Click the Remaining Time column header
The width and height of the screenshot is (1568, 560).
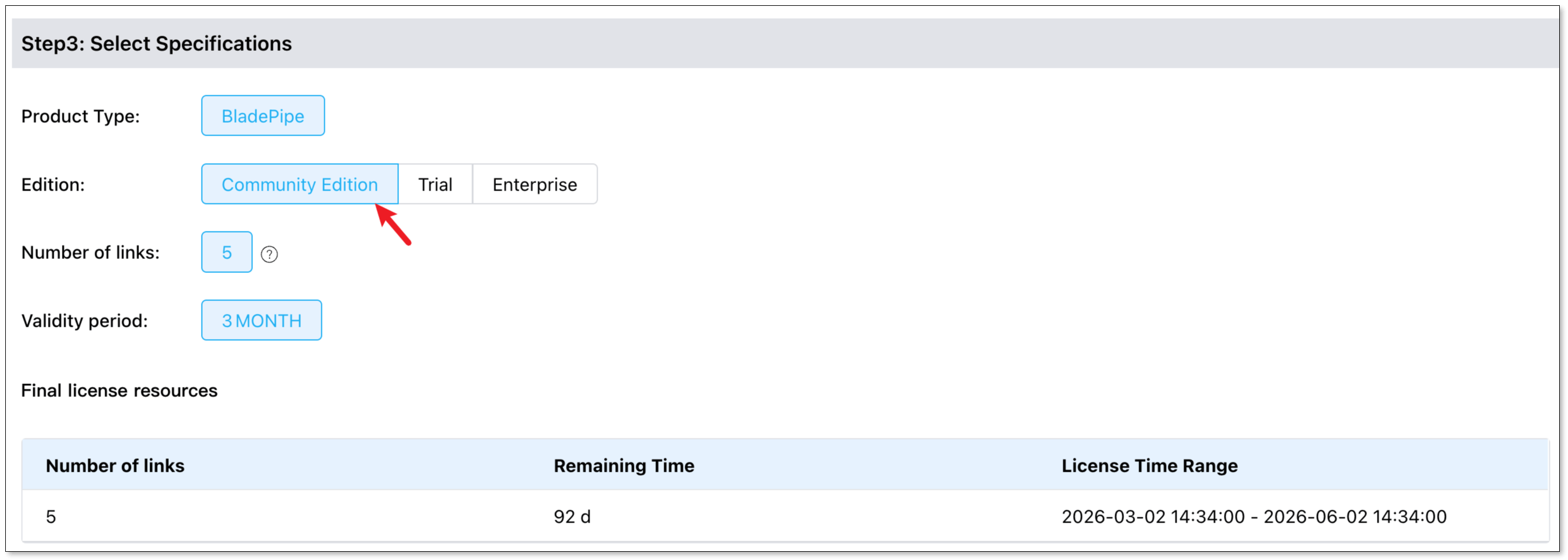(x=623, y=465)
